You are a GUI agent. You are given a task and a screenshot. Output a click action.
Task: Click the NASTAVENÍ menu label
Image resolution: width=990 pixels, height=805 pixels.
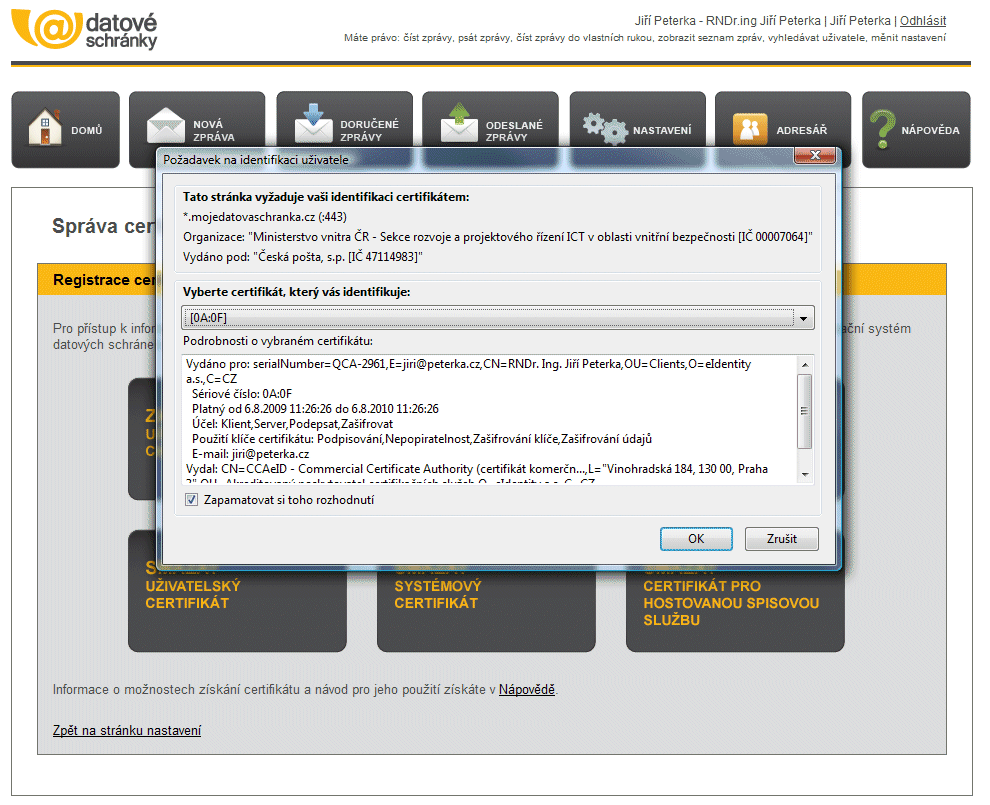(x=662, y=130)
